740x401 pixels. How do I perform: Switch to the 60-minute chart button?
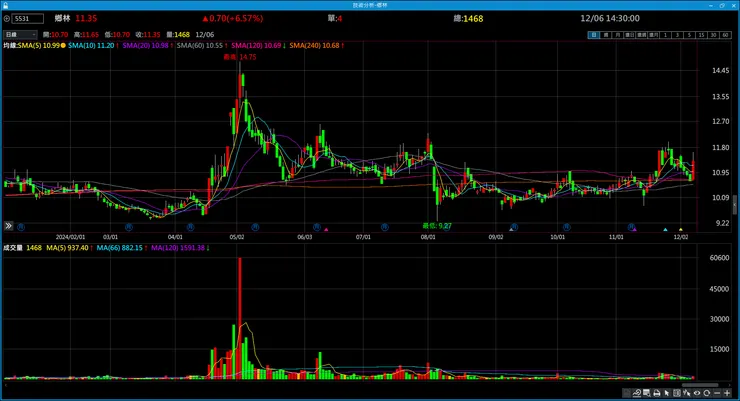(725, 35)
